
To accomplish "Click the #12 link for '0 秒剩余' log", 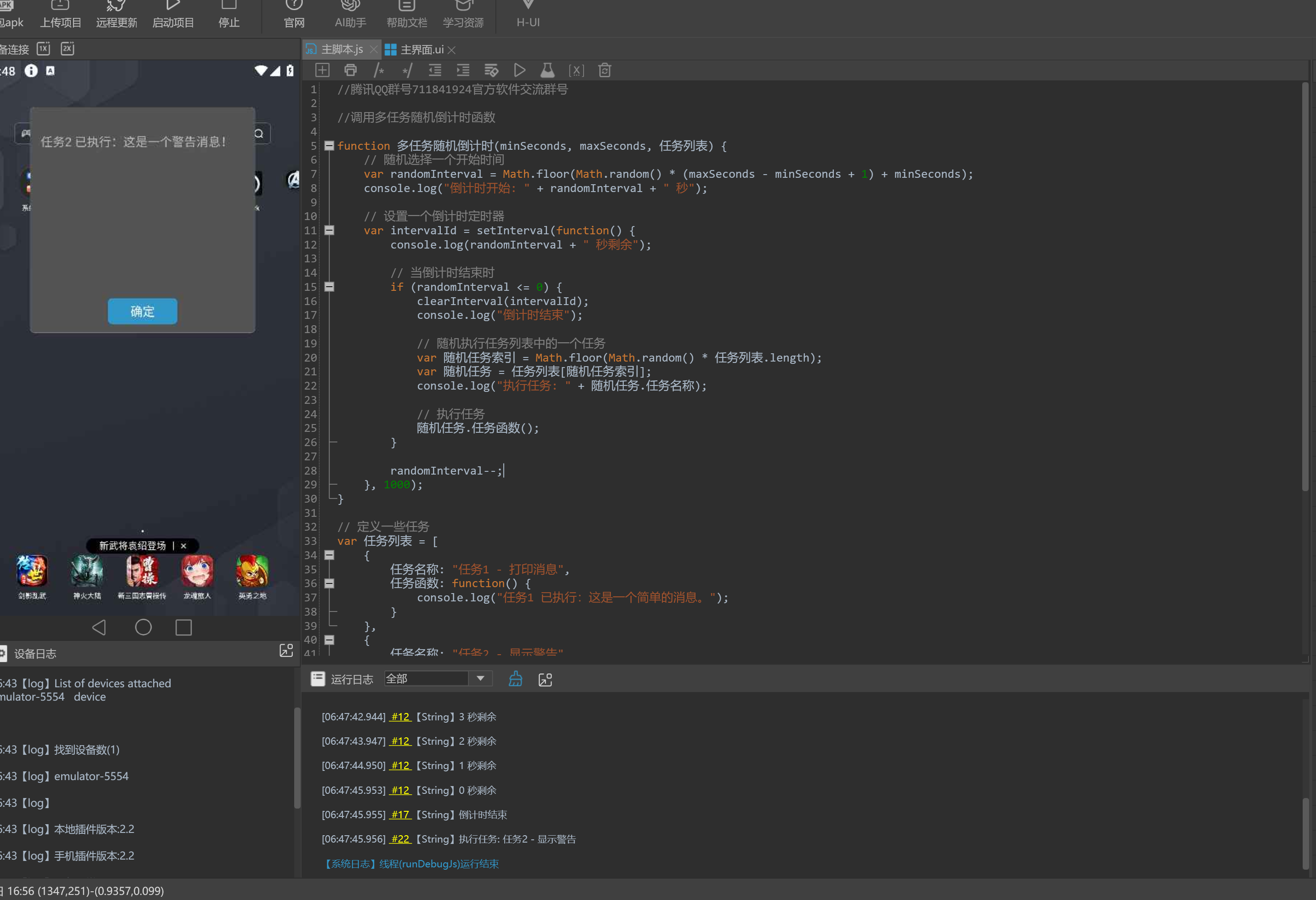I will tap(400, 790).
